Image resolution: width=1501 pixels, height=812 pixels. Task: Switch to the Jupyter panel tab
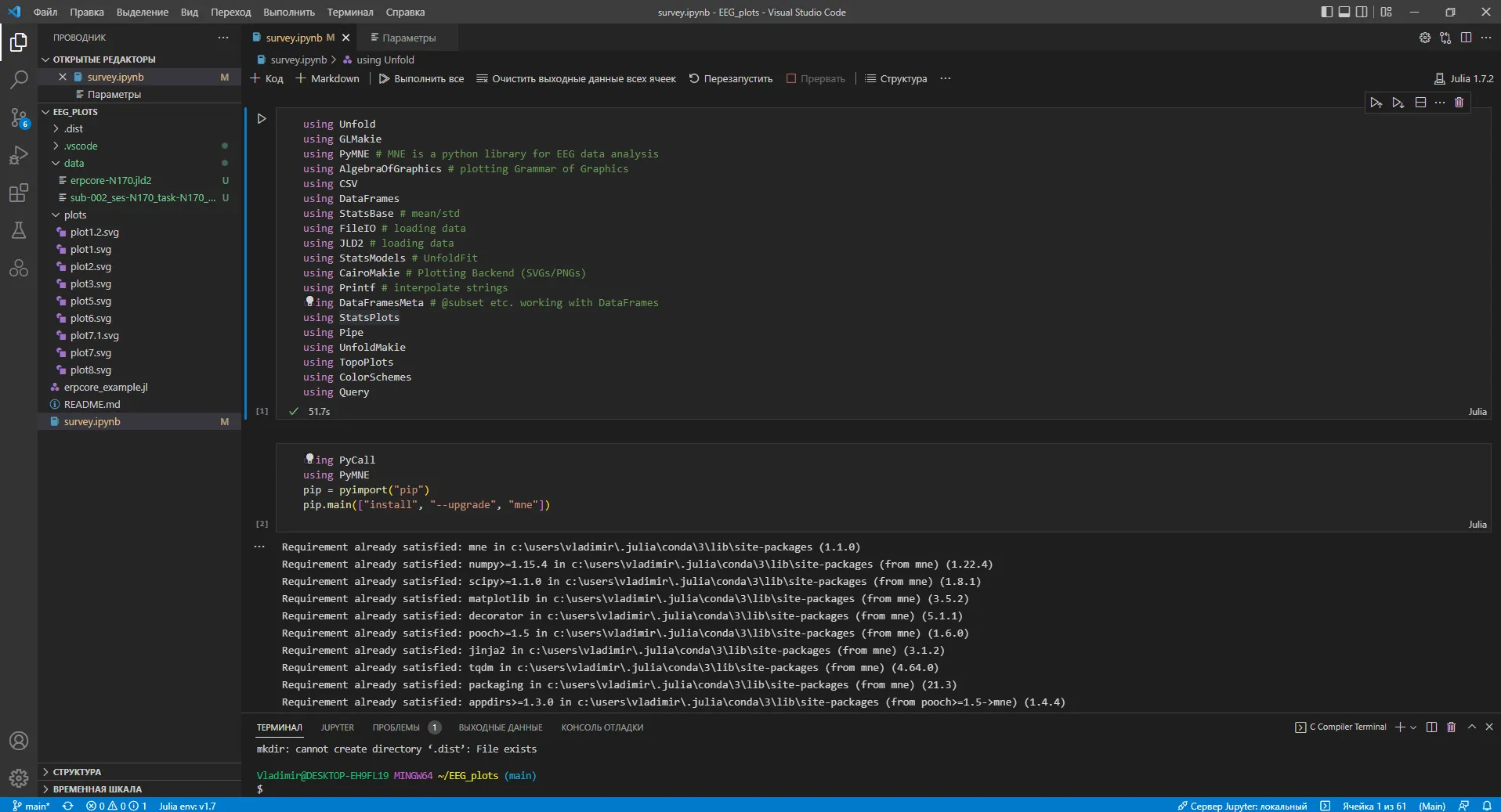(338, 727)
